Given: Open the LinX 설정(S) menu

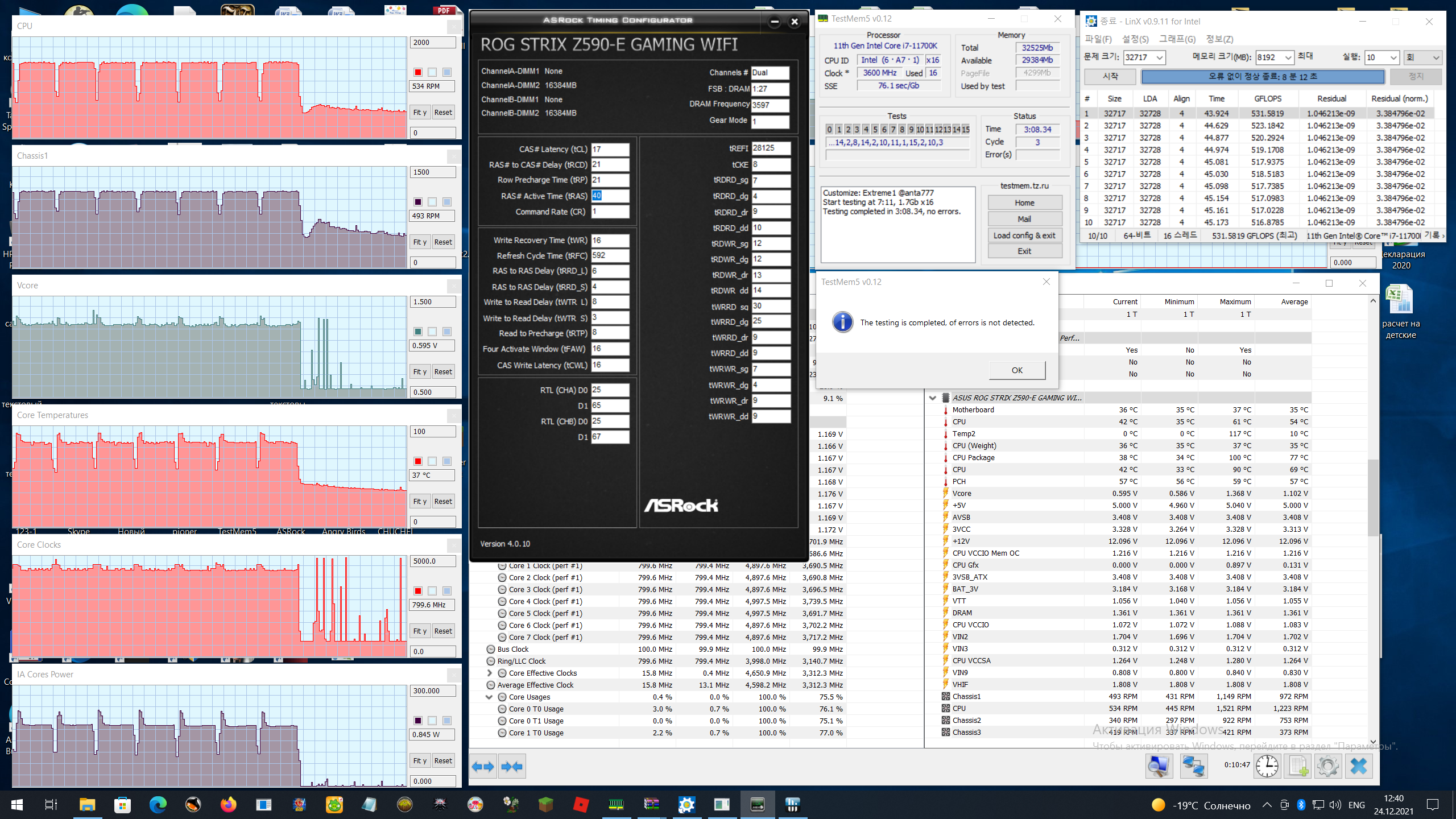Looking at the screenshot, I should click(1135, 39).
